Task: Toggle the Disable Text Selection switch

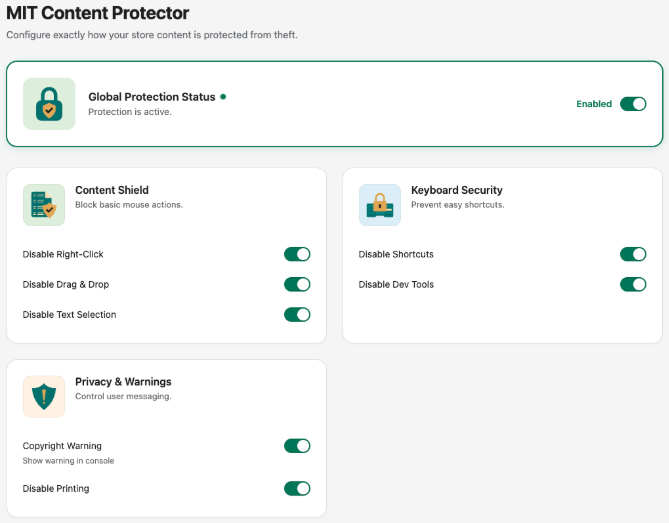Action: coord(297,314)
